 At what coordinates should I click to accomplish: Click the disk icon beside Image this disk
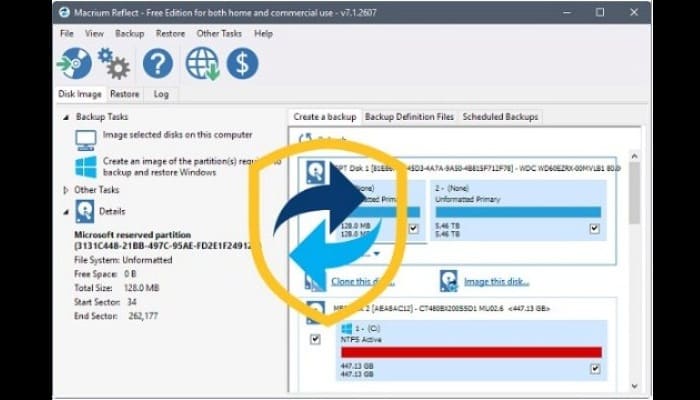[448, 281]
